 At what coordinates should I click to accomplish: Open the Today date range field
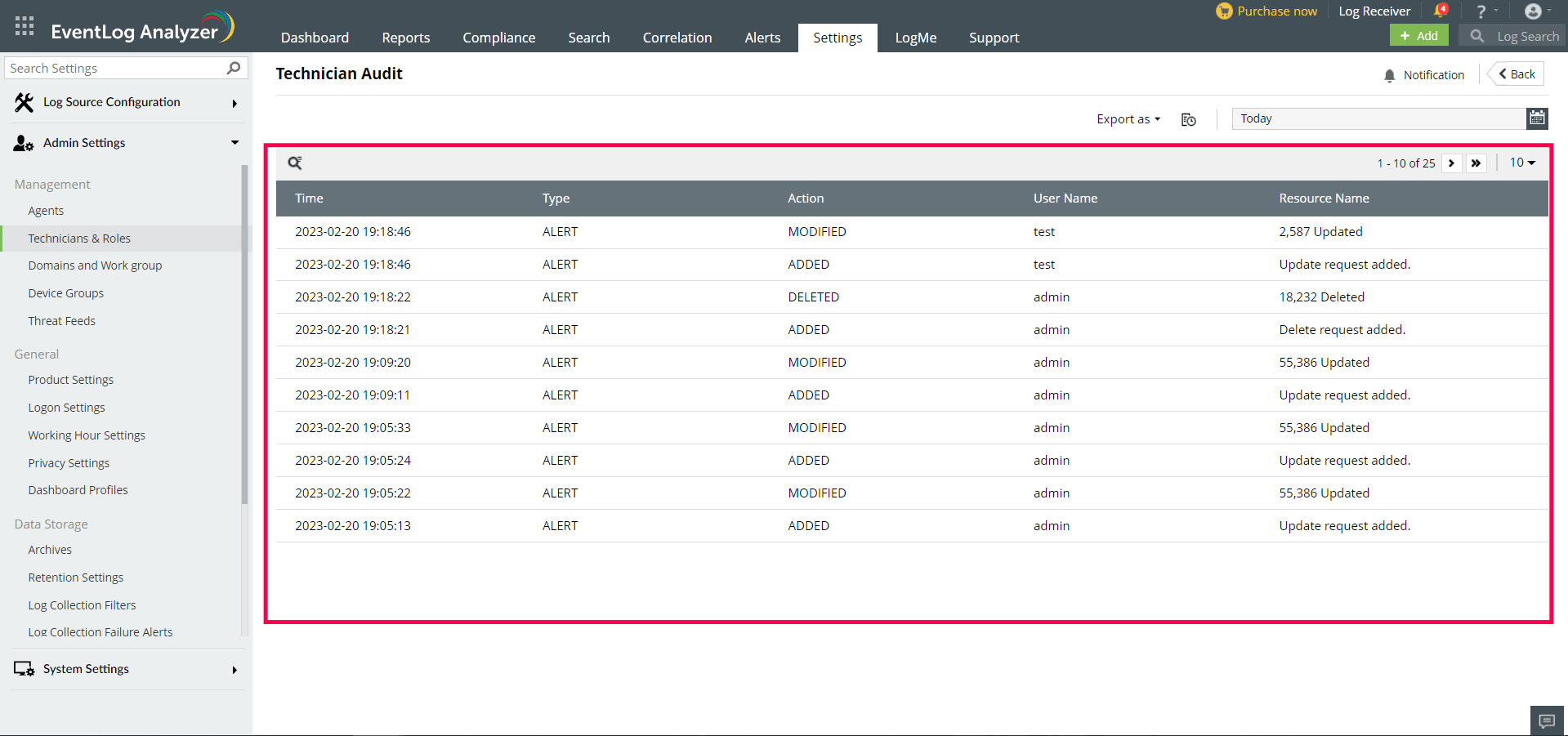pyautogui.click(x=1378, y=118)
